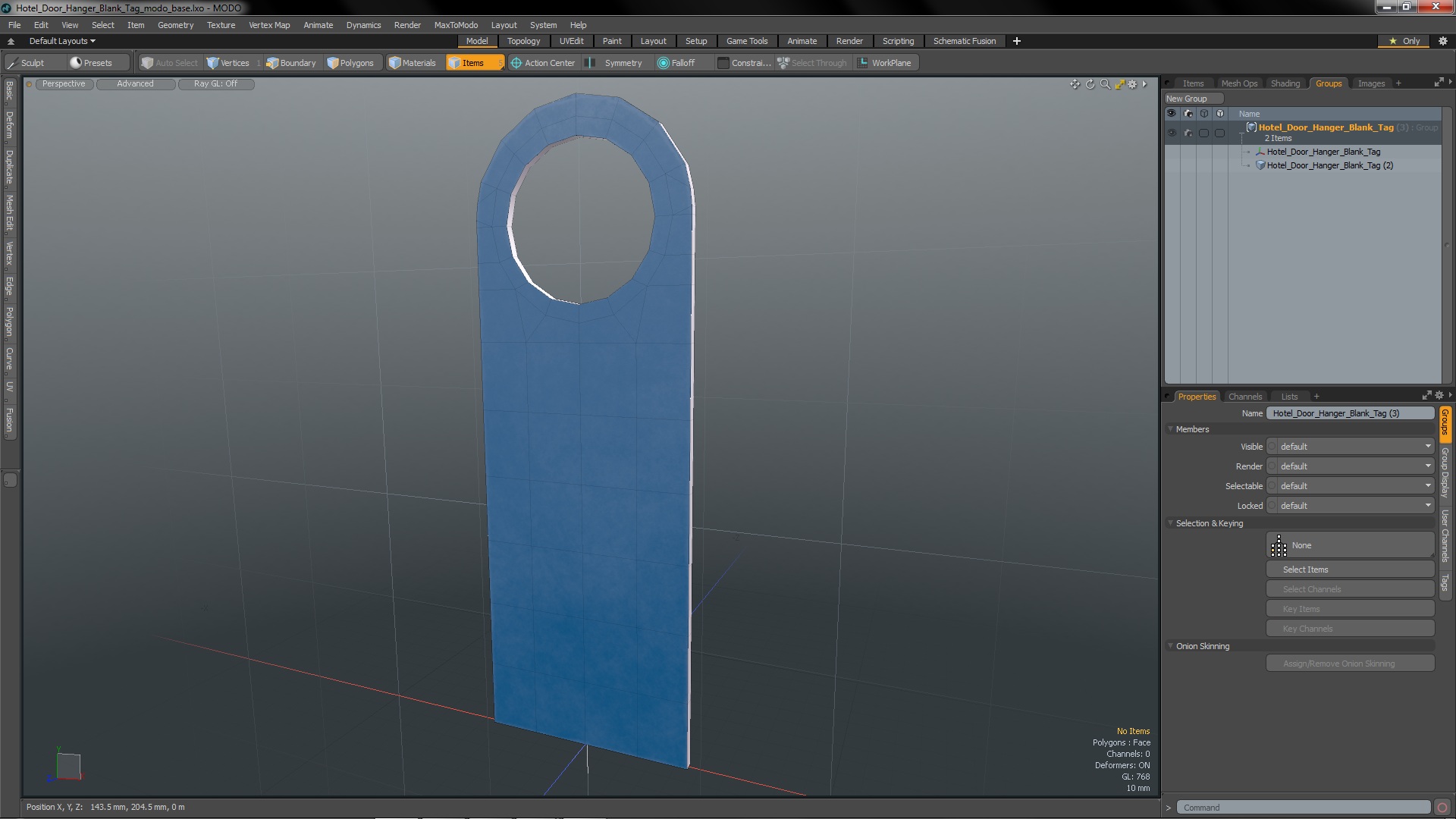Open the Perspective view type dropdown
Screen dimensions: 1456x819
click(64, 84)
